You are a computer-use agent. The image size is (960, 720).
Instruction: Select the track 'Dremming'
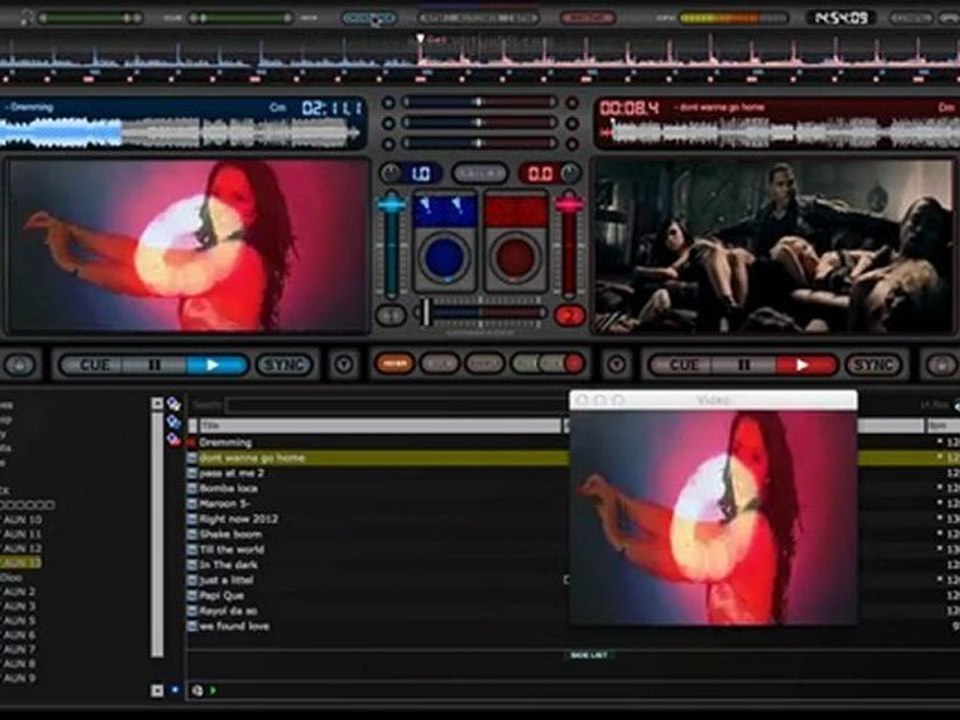pos(225,442)
